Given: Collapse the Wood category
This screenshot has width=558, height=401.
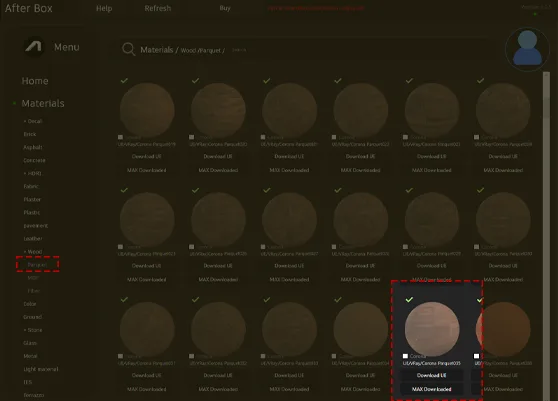Looking at the screenshot, I should click(33, 252).
